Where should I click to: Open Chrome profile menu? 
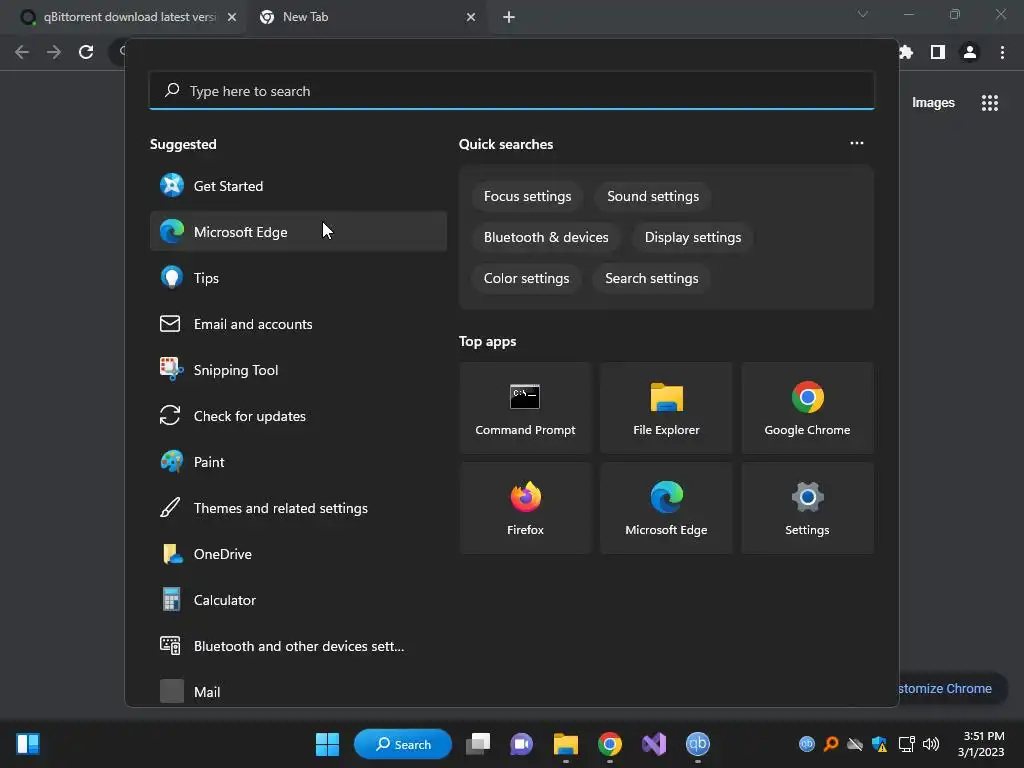click(x=970, y=52)
